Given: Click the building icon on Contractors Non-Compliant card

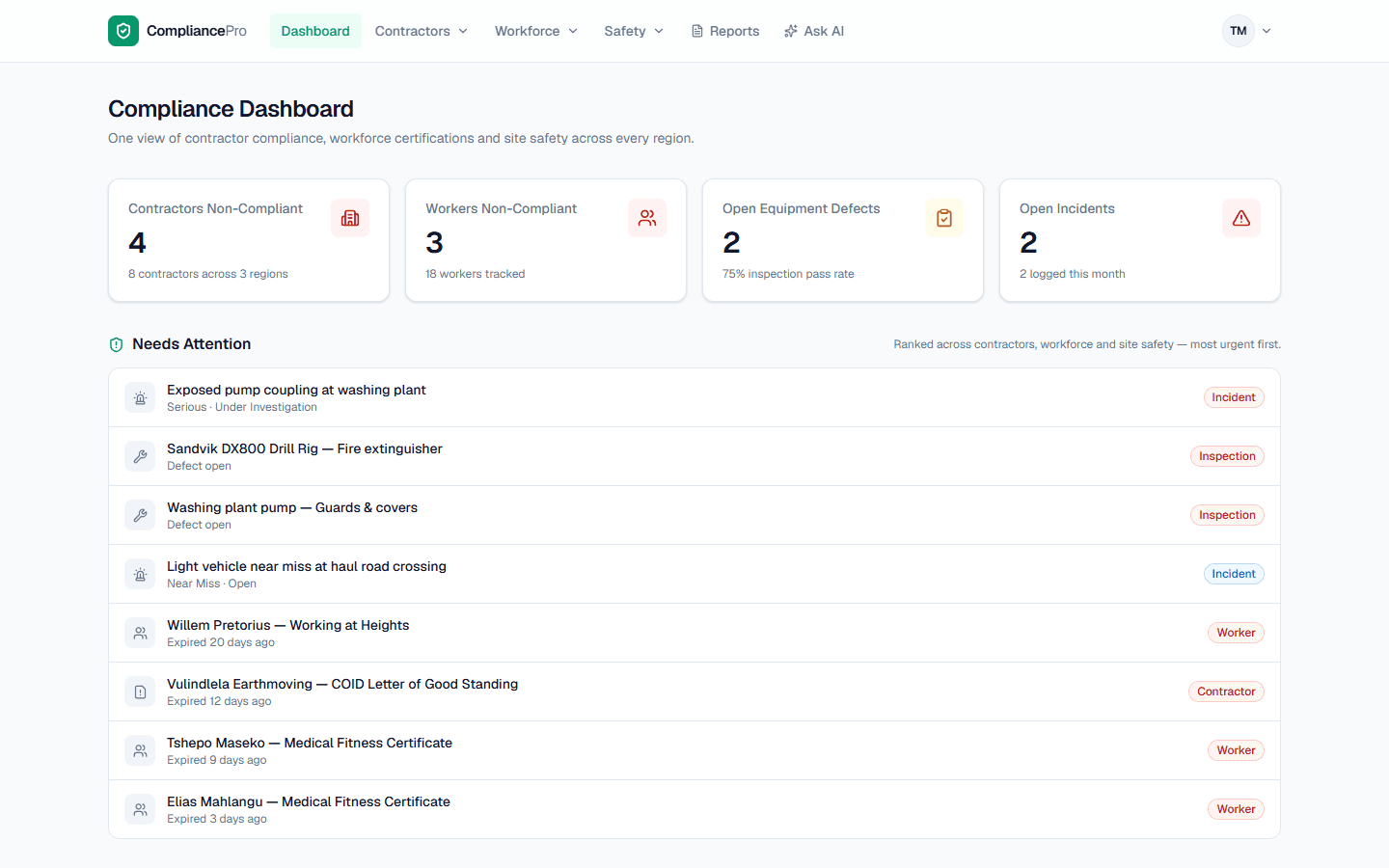Looking at the screenshot, I should (x=350, y=218).
